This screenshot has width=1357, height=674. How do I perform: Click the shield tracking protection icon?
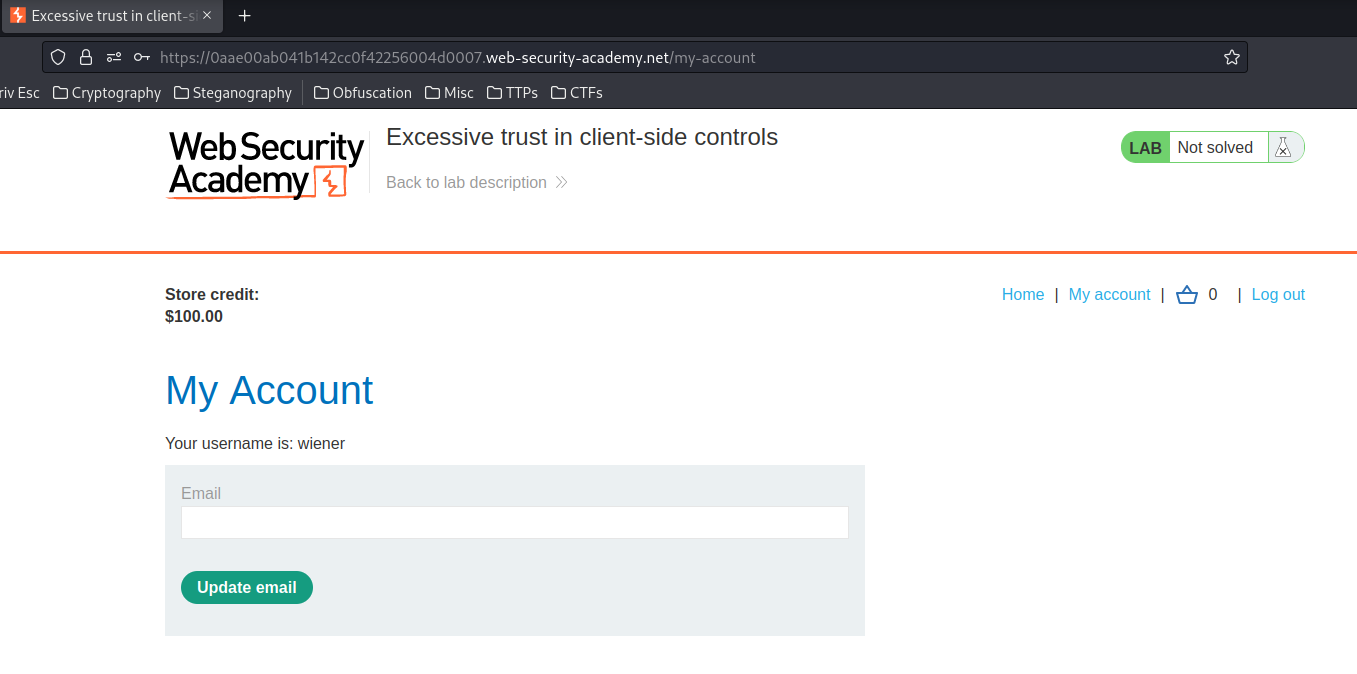[x=58, y=57]
